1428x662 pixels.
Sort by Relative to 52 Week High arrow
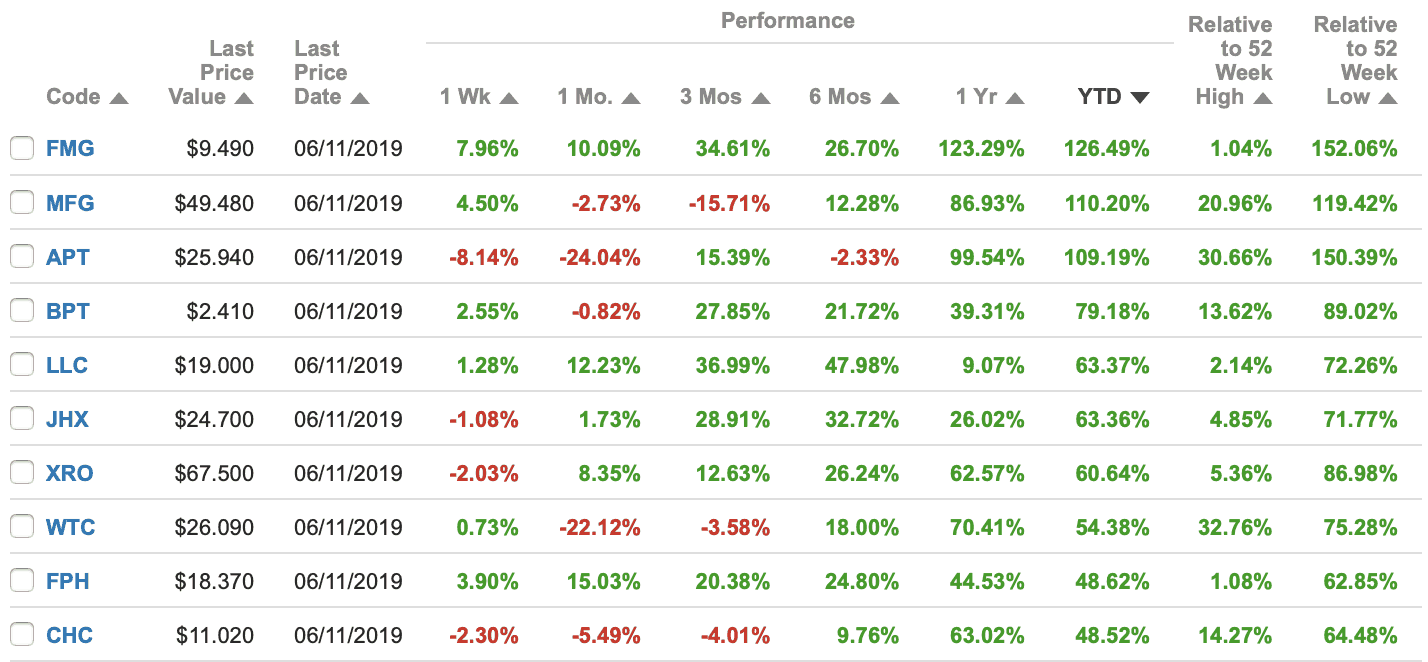tap(1263, 98)
